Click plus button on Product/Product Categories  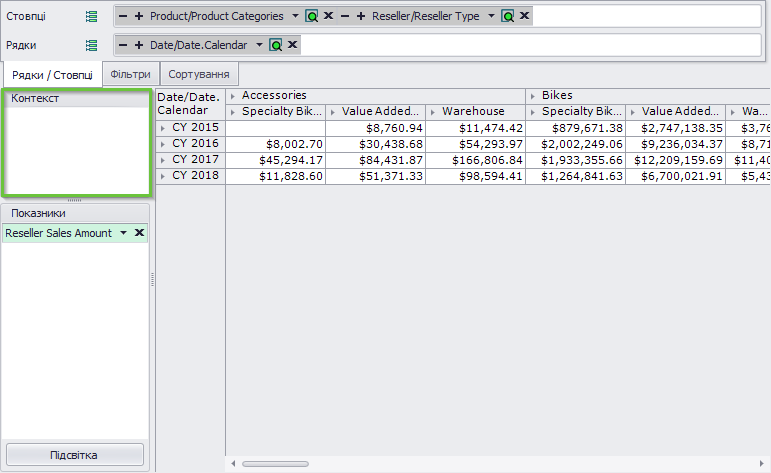point(139,16)
